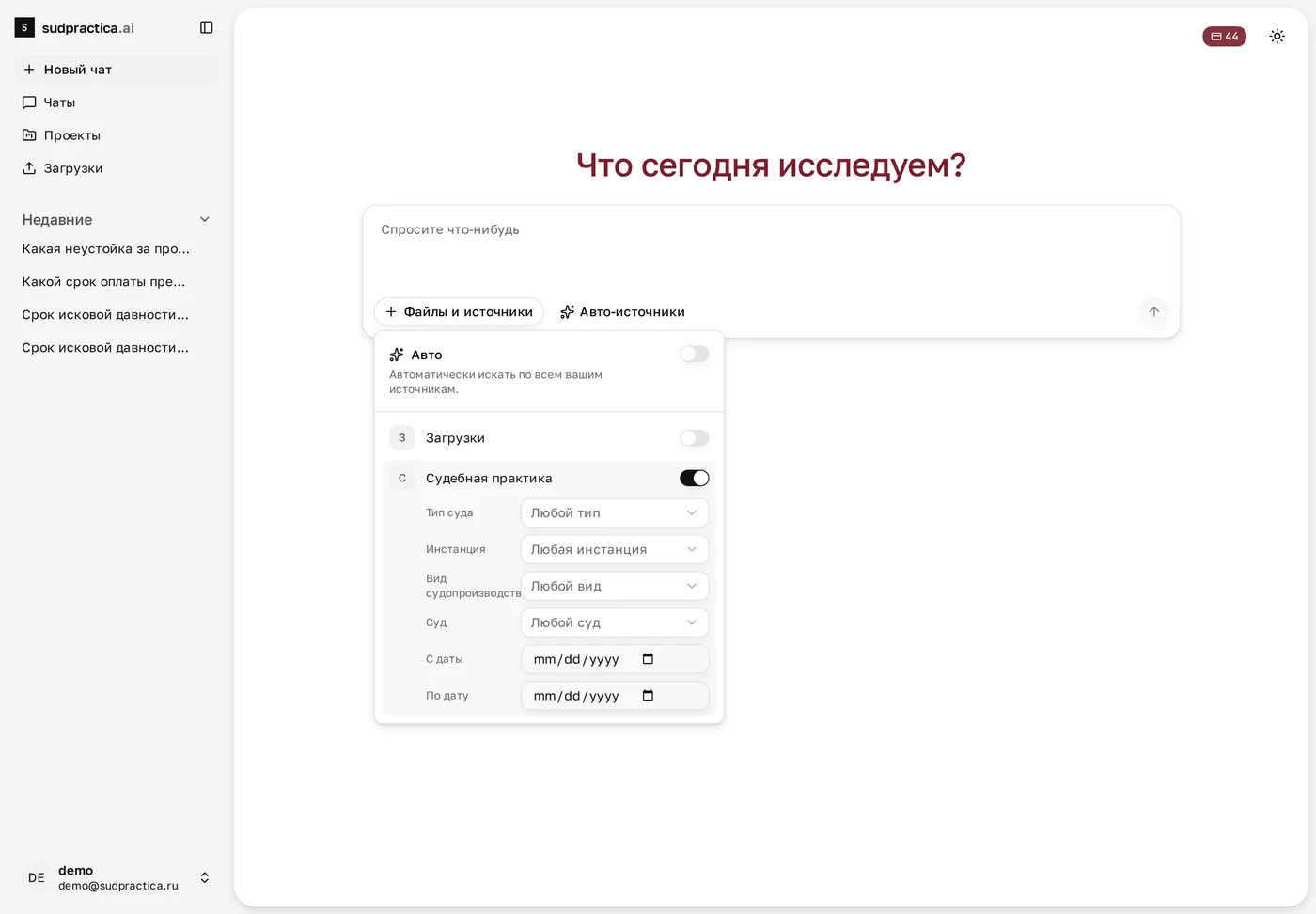Send message with the arrow-up button
The width and height of the screenshot is (1316, 914).
pyautogui.click(x=1153, y=312)
